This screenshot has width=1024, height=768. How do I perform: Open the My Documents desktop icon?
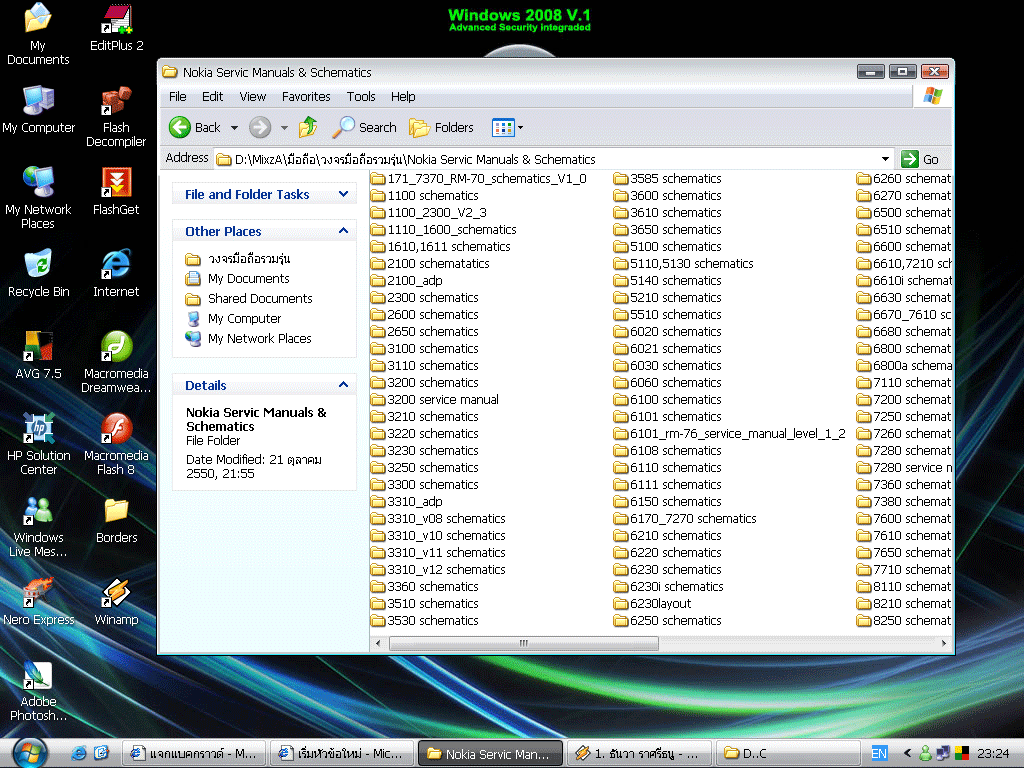(x=38, y=34)
